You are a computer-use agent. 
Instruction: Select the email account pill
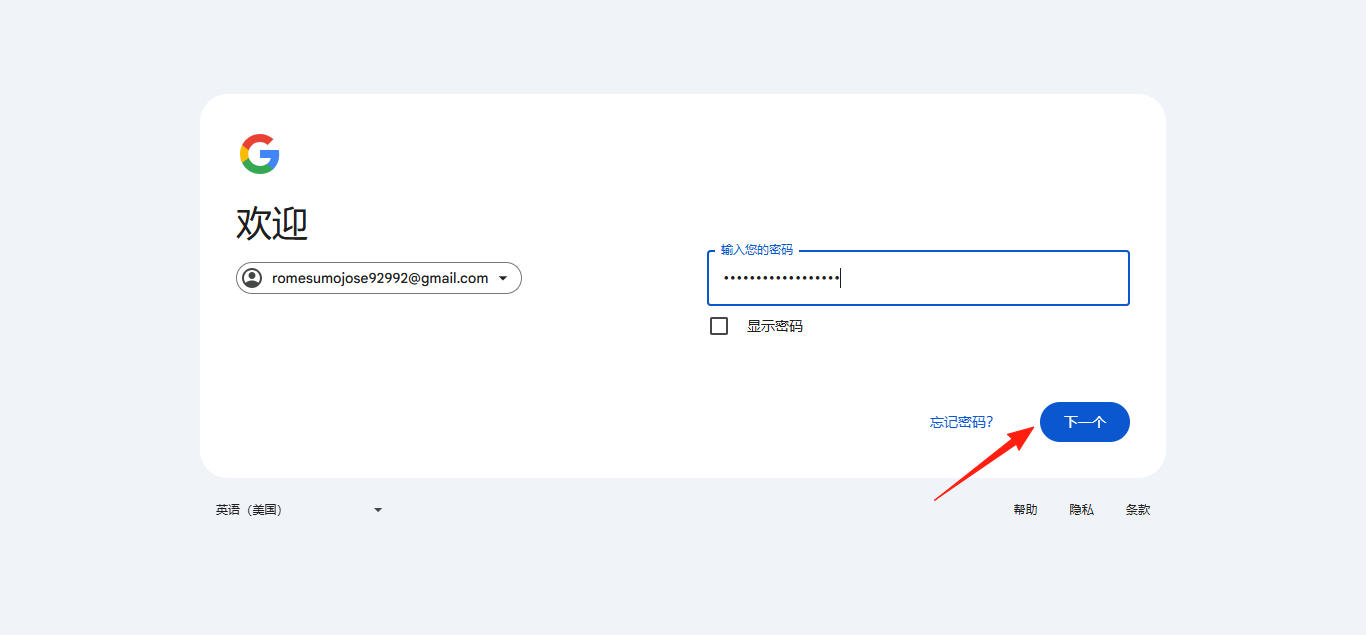pos(378,278)
